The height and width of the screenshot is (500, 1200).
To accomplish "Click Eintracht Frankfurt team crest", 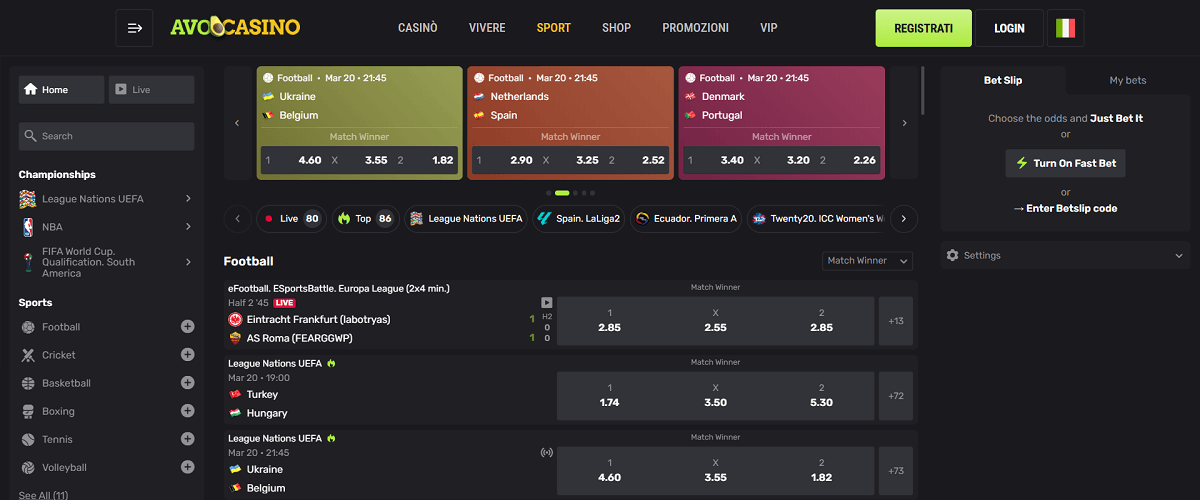I will [x=235, y=319].
